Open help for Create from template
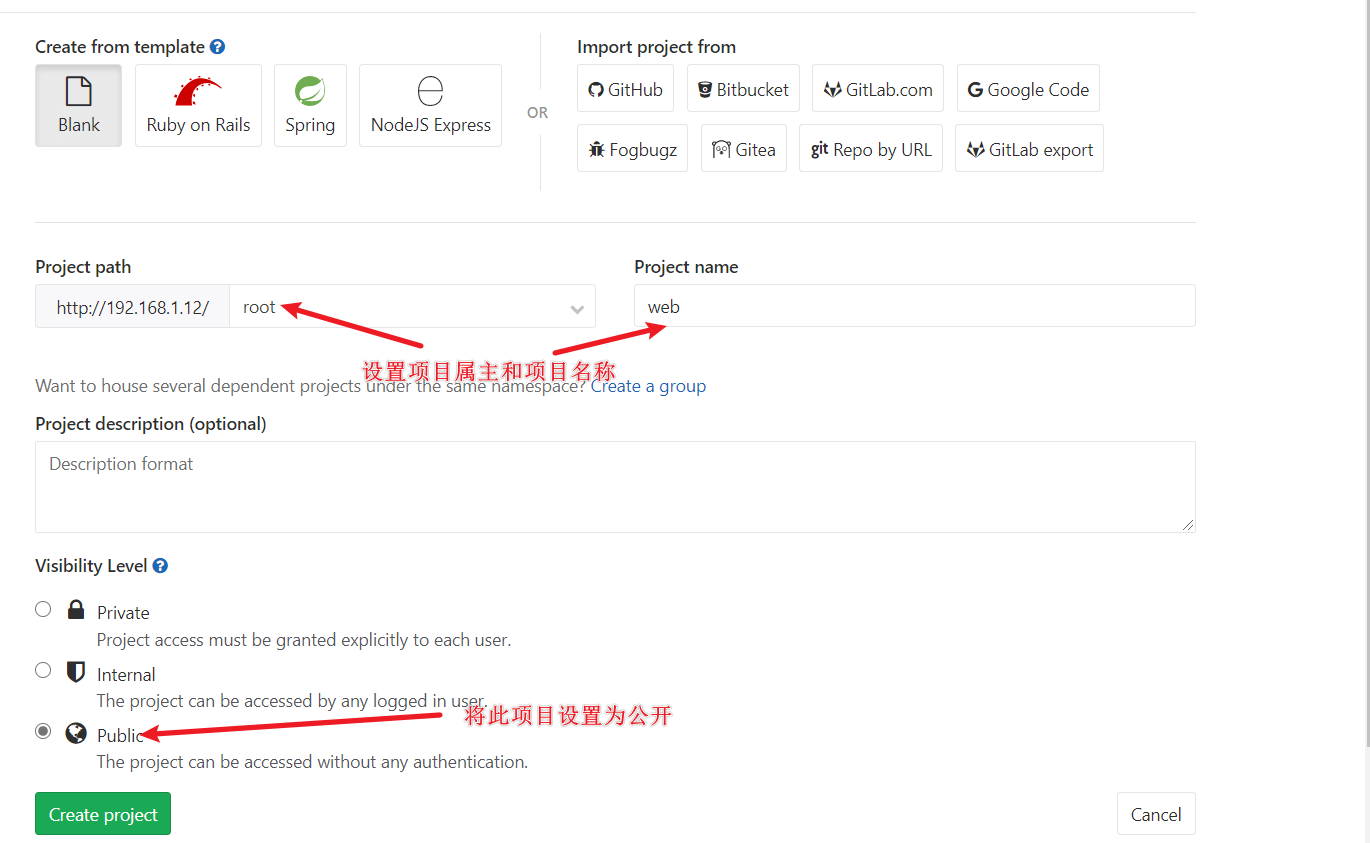This screenshot has height=843, width=1370. [217, 47]
